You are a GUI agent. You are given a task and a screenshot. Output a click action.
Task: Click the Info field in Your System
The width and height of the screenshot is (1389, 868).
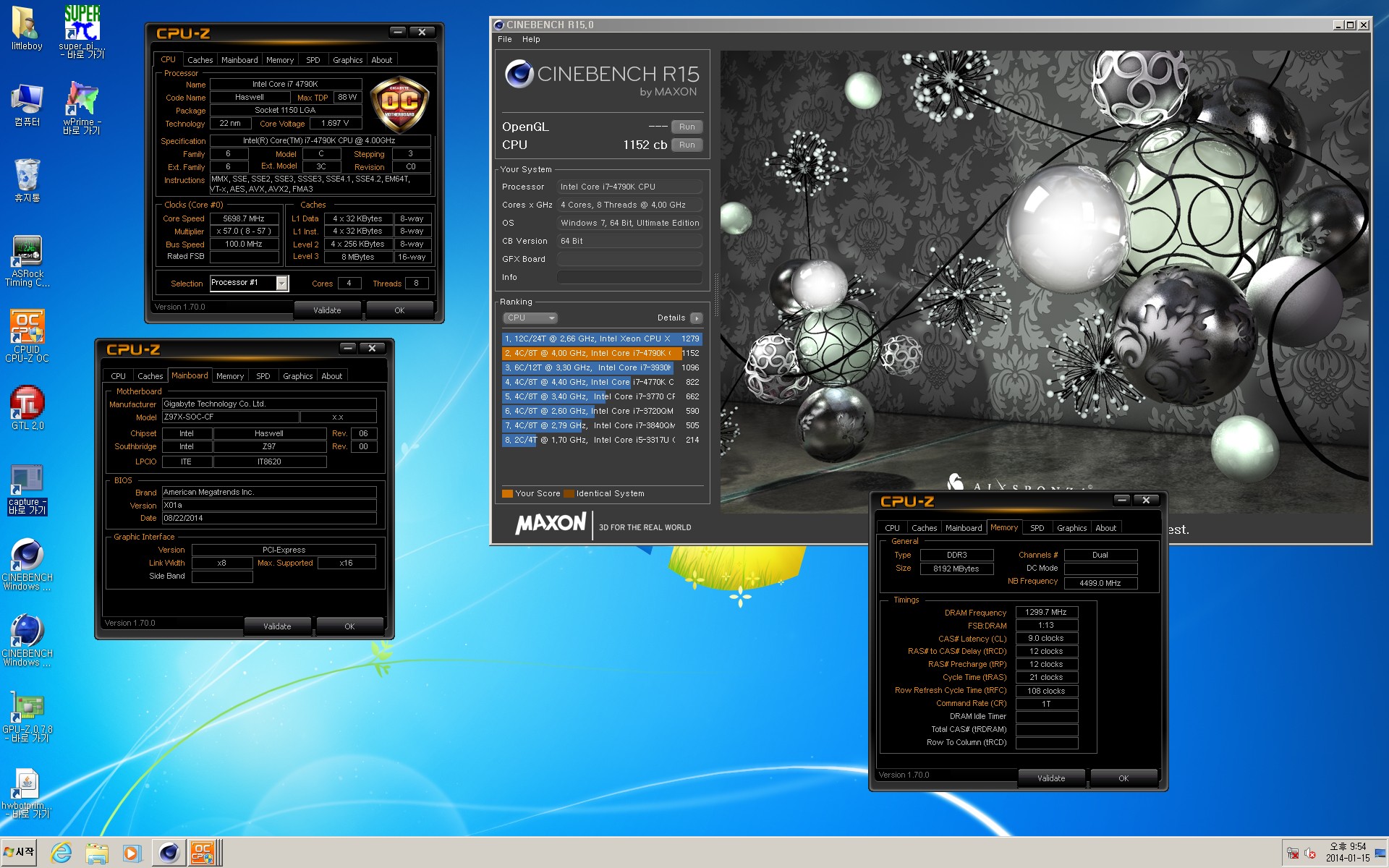coord(629,277)
